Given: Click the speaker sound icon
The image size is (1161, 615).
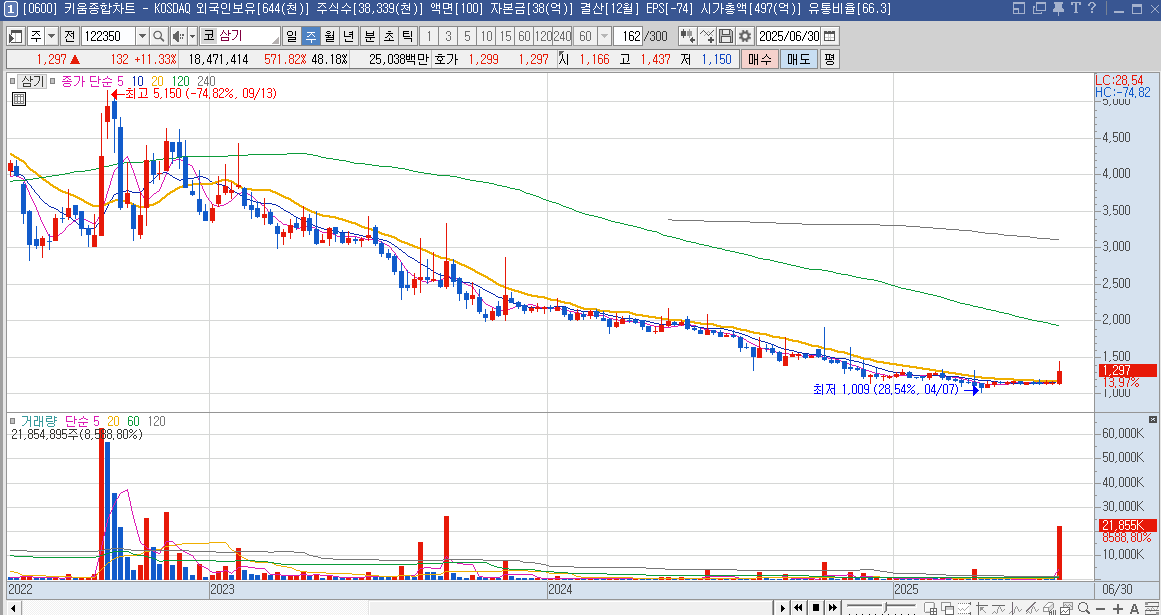Looking at the screenshot, I should pos(178,36).
